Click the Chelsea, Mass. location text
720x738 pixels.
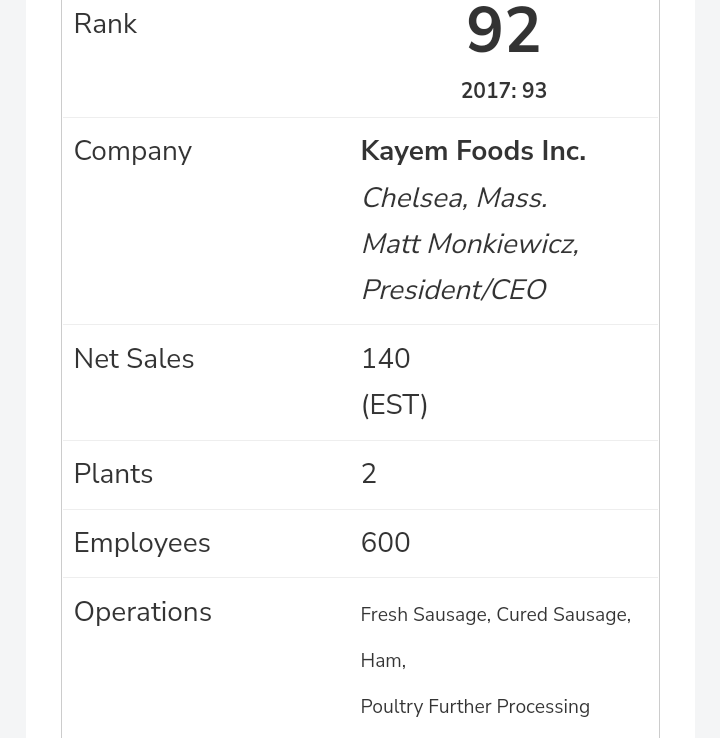(x=453, y=198)
